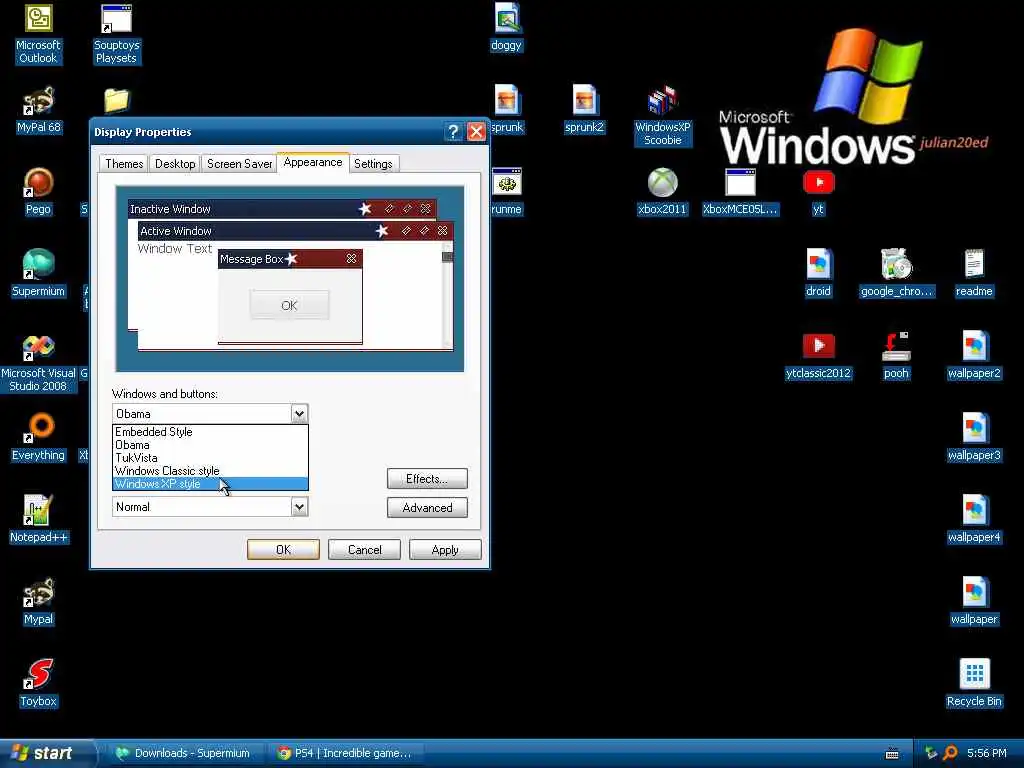The image size is (1024, 768).
Task: Click the Mypal desktop shortcut
Action: pyautogui.click(x=38, y=601)
